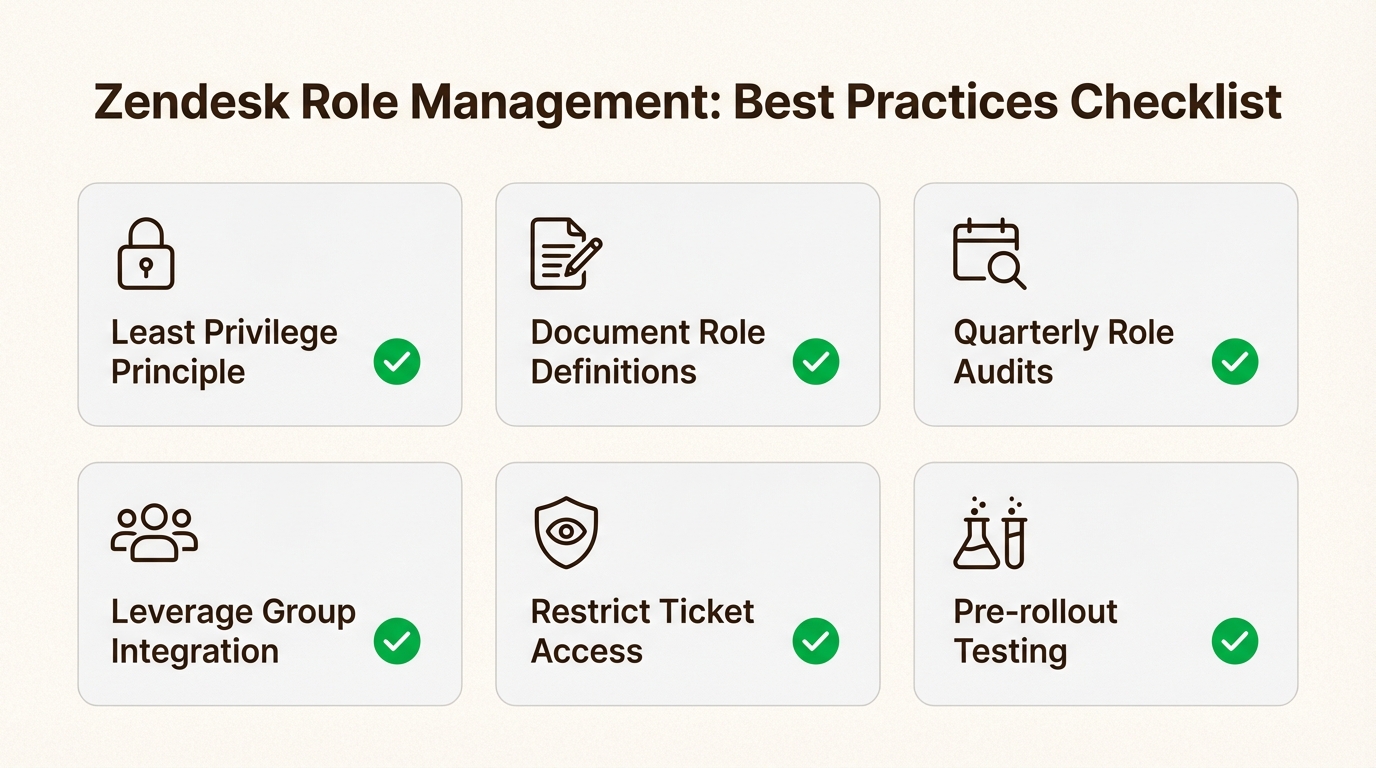The image size is (1376, 768).
Task: Toggle the Quarterly Role Audits checkmark
Action: tap(1235, 362)
